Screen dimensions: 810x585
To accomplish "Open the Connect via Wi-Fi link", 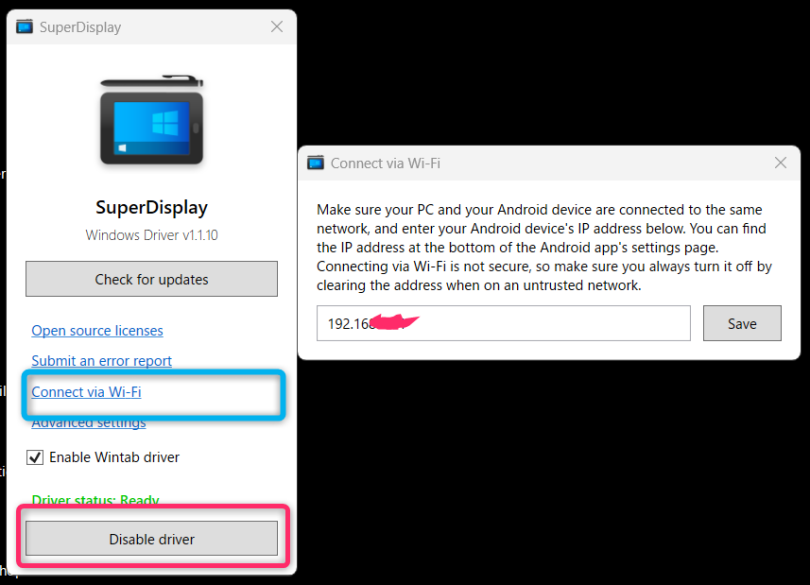I will tap(86, 392).
